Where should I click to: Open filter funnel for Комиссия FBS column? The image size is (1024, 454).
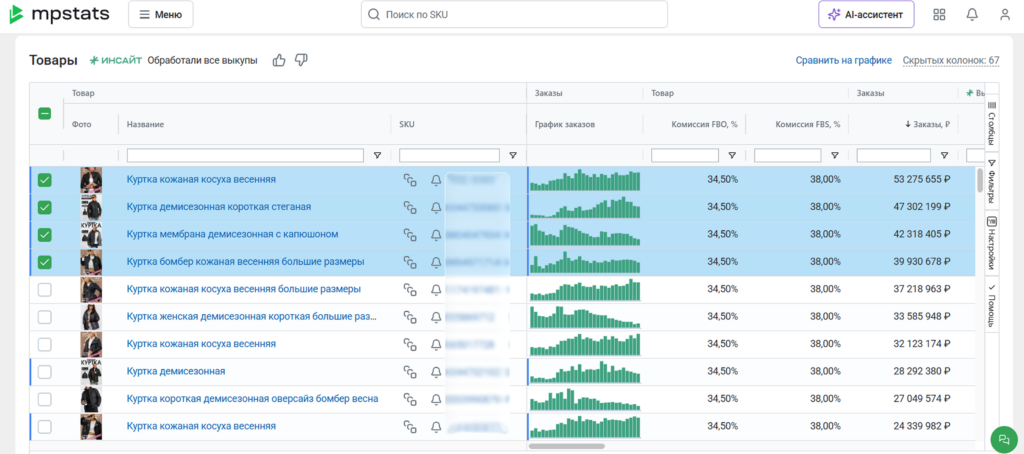(835, 155)
